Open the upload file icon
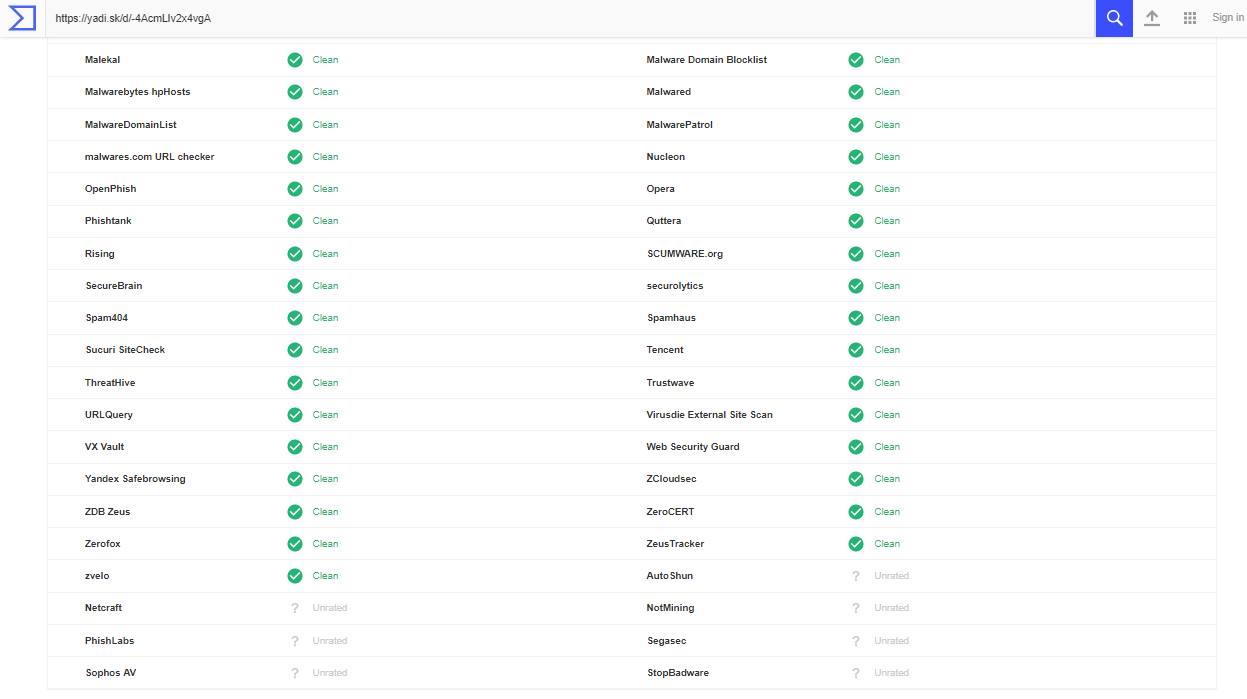 point(1152,18)
